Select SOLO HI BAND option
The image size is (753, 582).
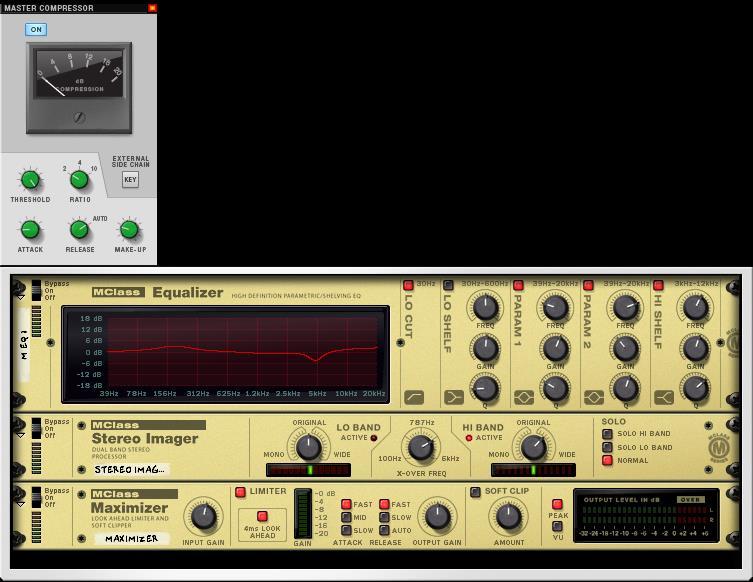(607, 434)
